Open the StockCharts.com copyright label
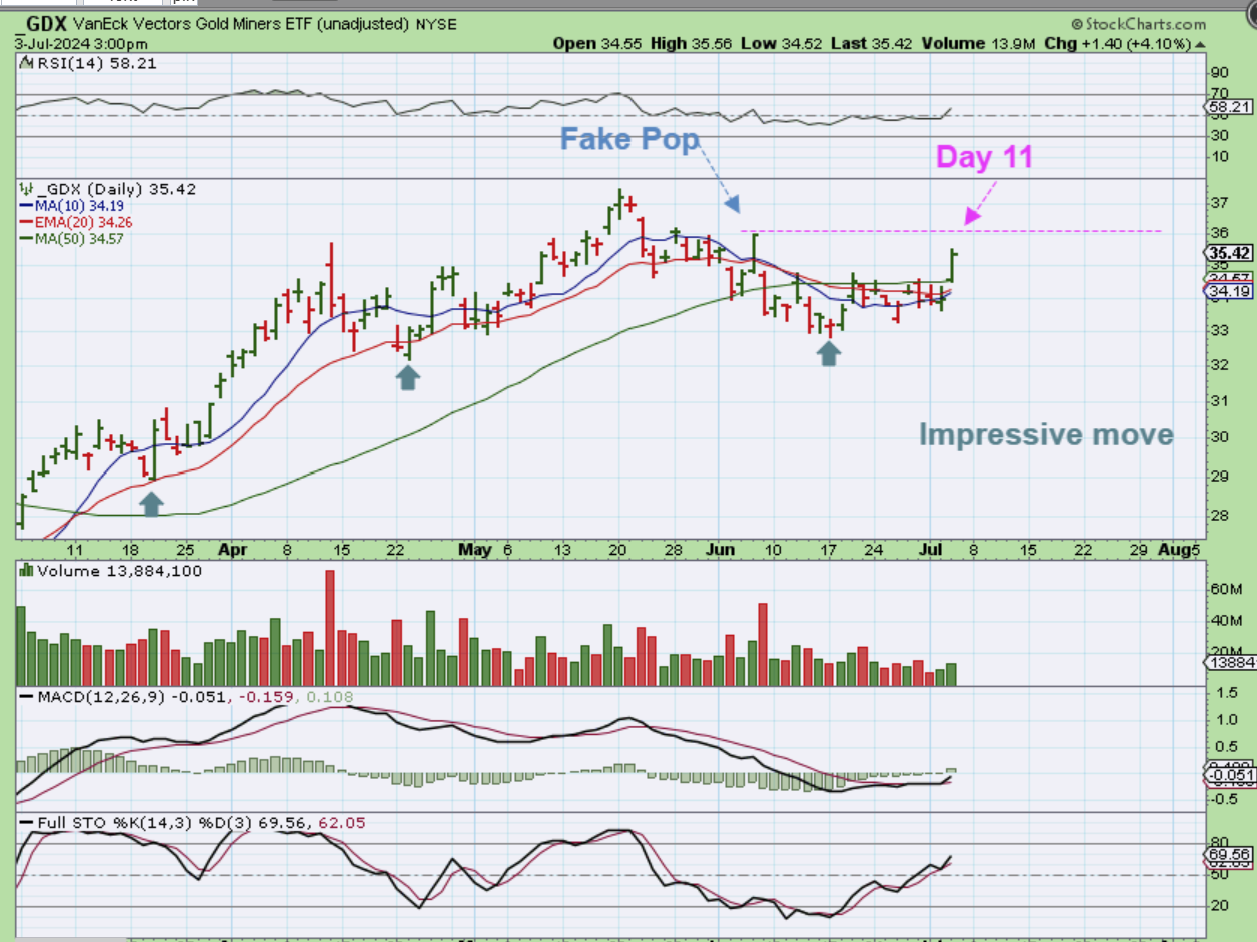The height and width of the screenshot is (942, 1257). tap(1137, 24)
